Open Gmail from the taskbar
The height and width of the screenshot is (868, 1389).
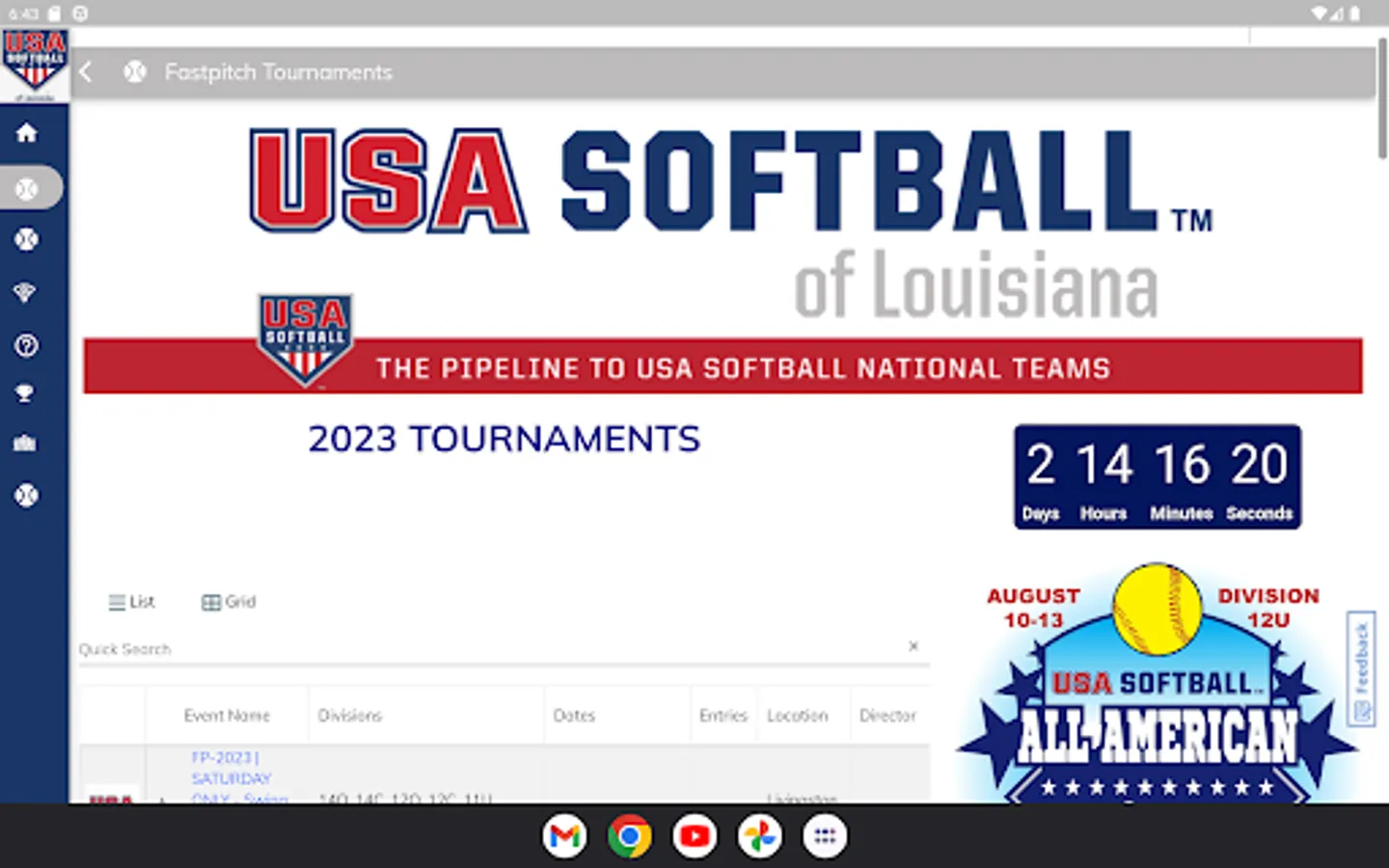(565, 836)
